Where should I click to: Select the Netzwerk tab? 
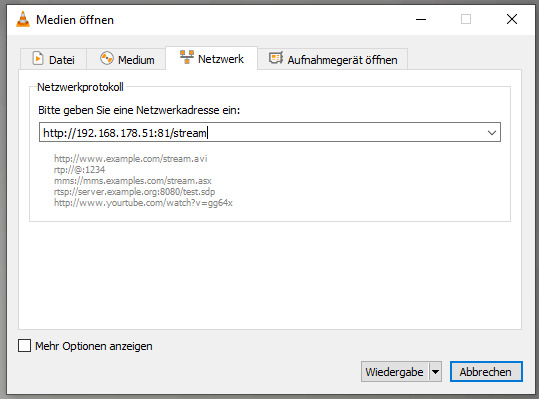click(x=211, y=58)
